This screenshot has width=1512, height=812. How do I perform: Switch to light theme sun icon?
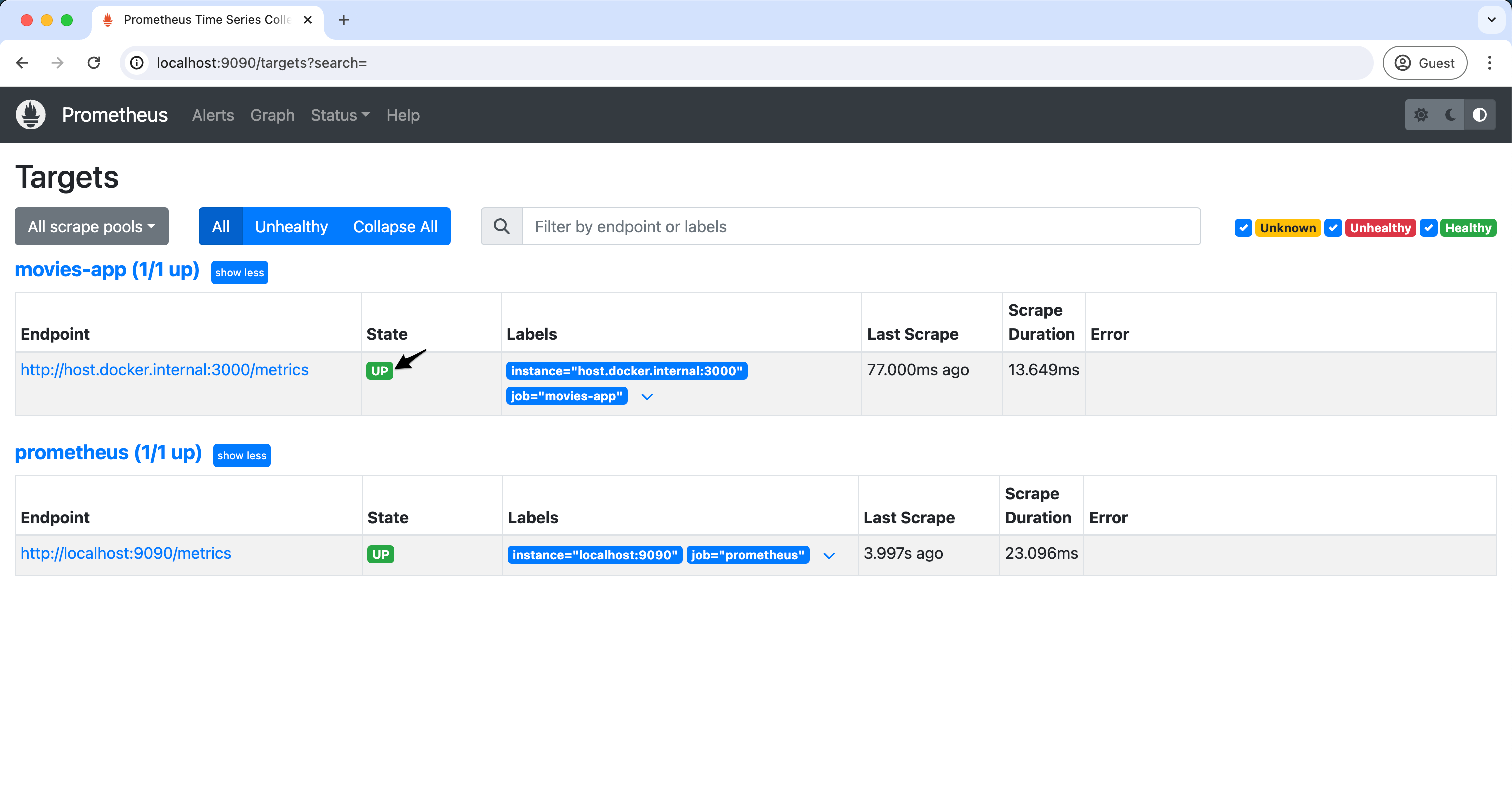[1421, 115]
